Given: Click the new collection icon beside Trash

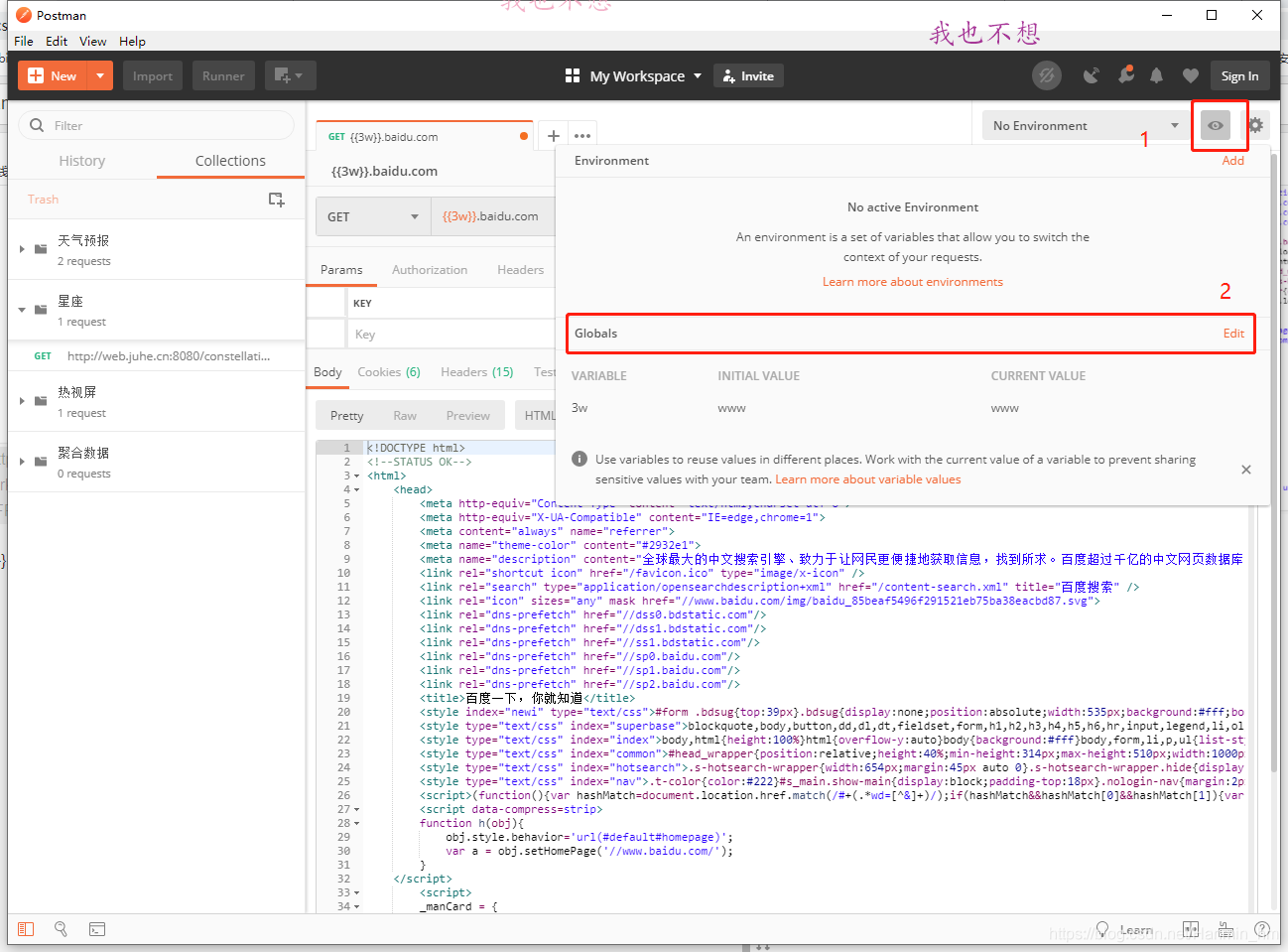Looking at the screenshot, I should coord(277,200).
